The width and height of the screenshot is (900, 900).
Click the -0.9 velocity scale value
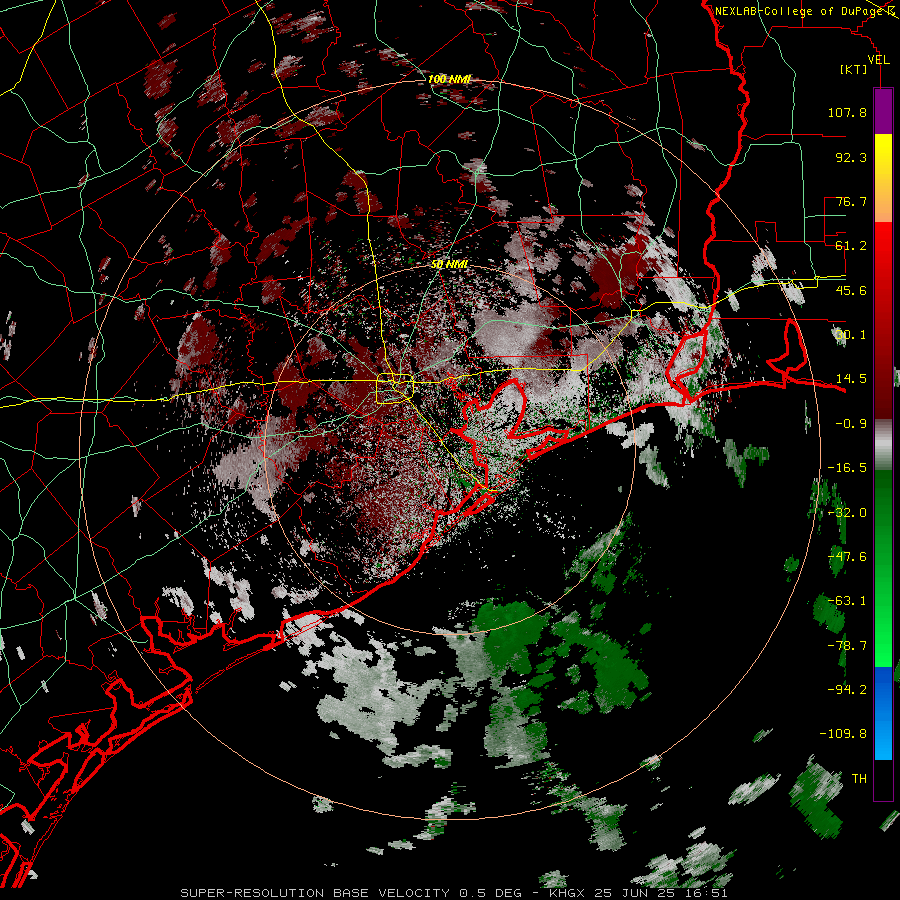(851, 424)
